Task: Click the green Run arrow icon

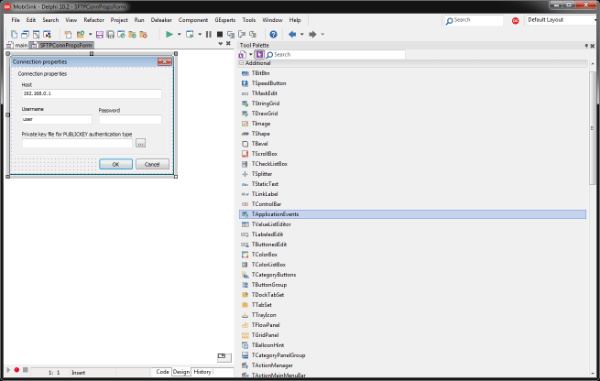Action: click(x=169, y=34)
